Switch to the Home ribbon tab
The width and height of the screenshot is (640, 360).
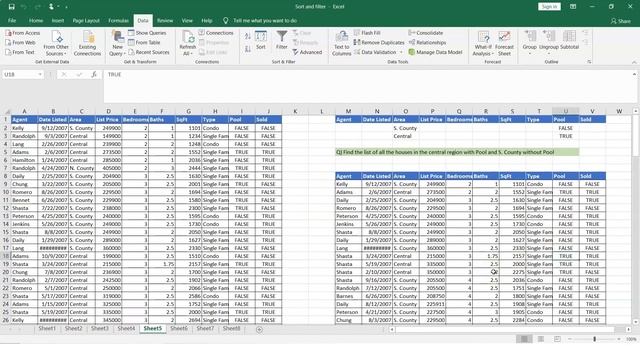tap(36, 20)
